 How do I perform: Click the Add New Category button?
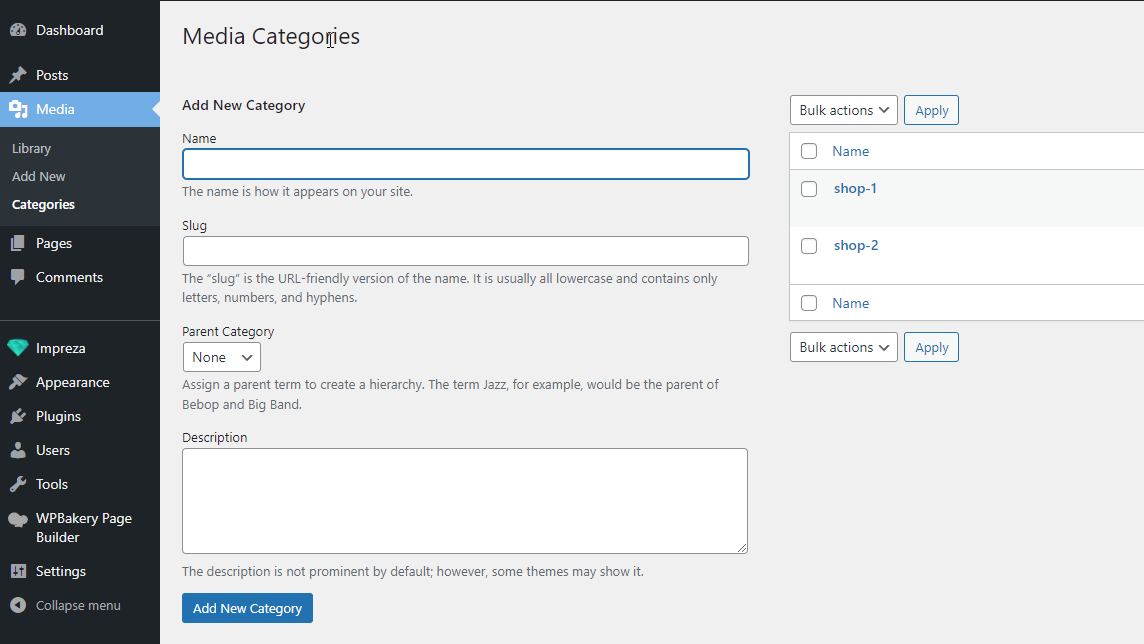[247, 608]
